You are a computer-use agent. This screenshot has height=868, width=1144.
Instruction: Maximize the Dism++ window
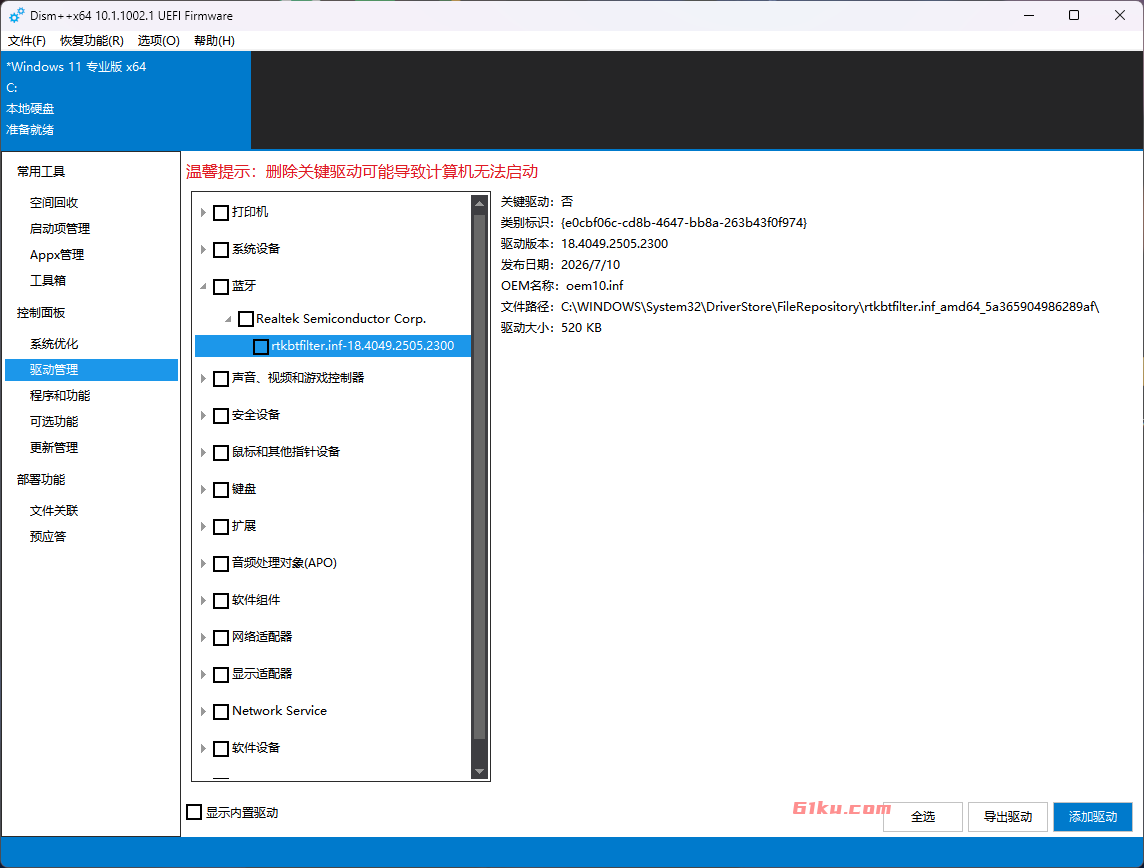click(x=1074, y=15)
